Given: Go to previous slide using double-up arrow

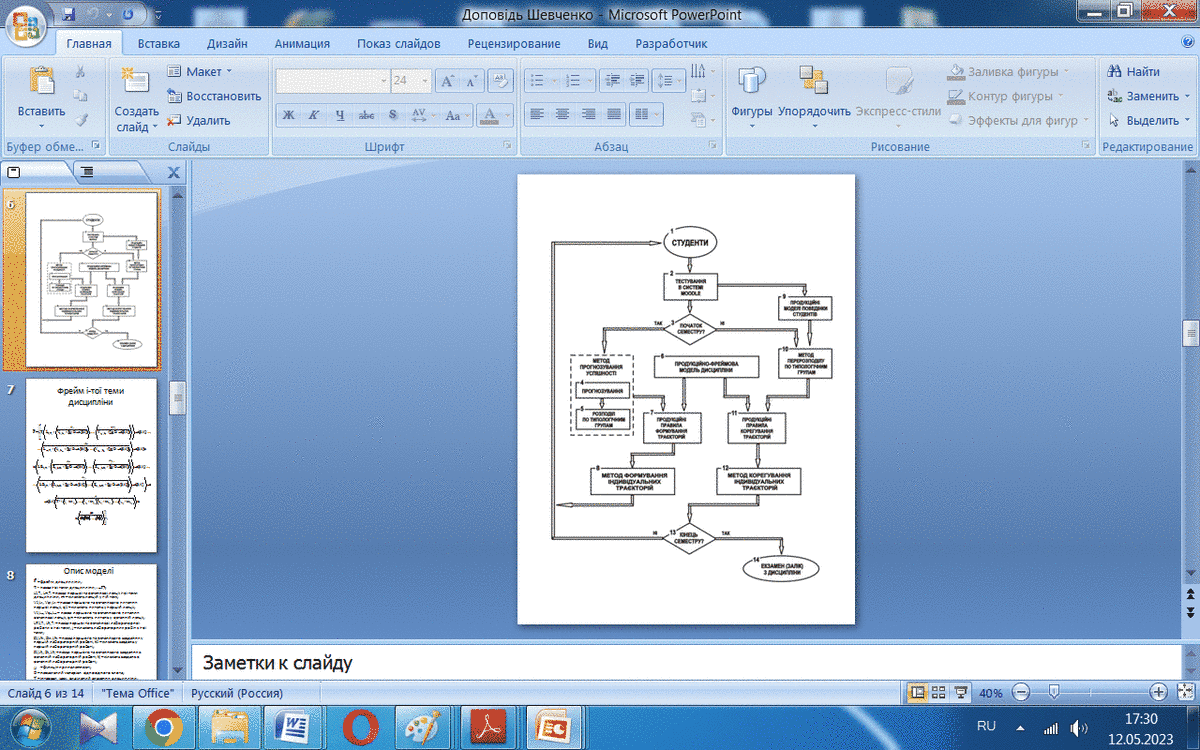Looking at the screenshot, I should [x=1190, y=594].
